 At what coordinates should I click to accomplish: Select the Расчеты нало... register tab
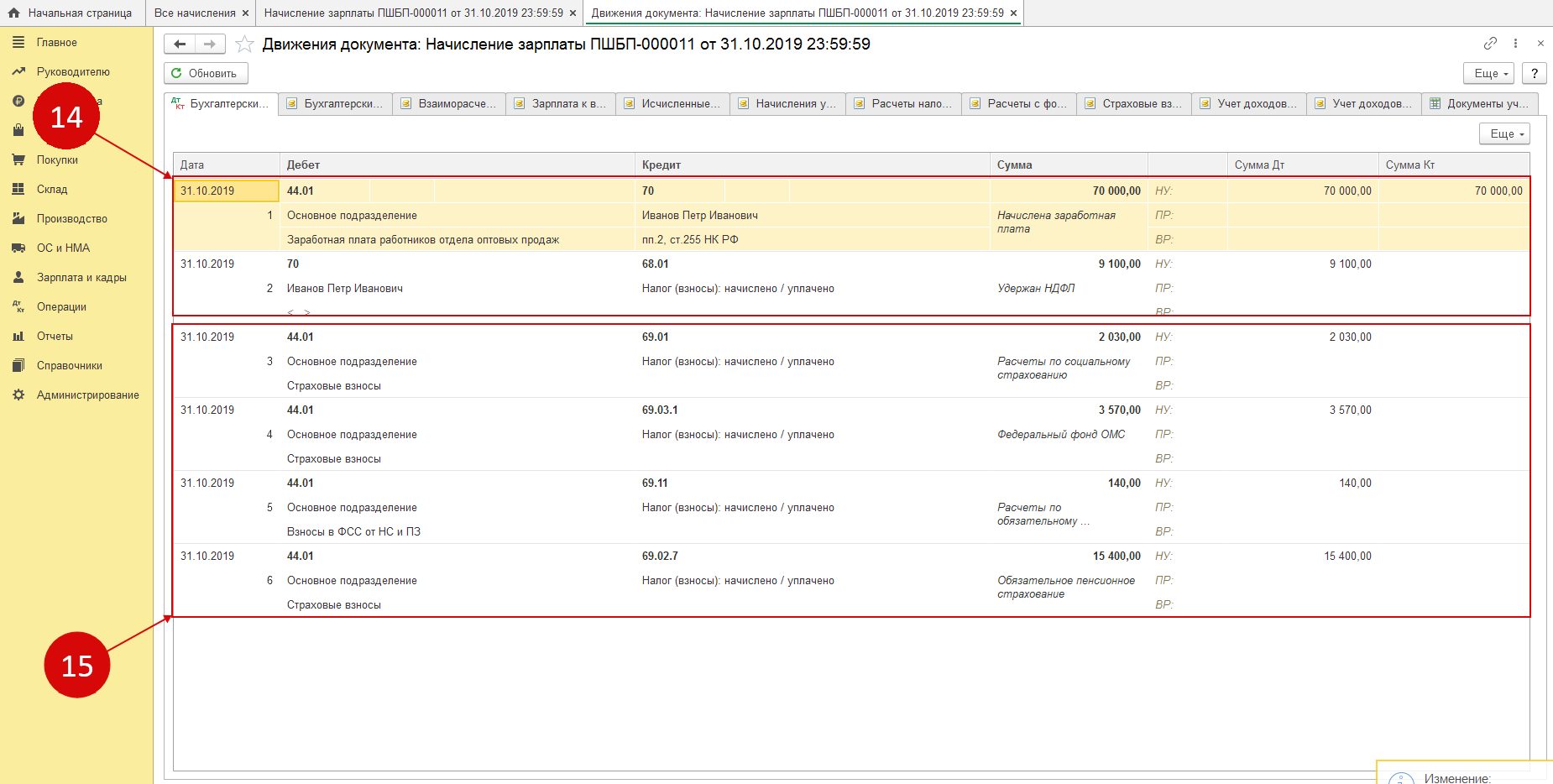pos(904,103)
